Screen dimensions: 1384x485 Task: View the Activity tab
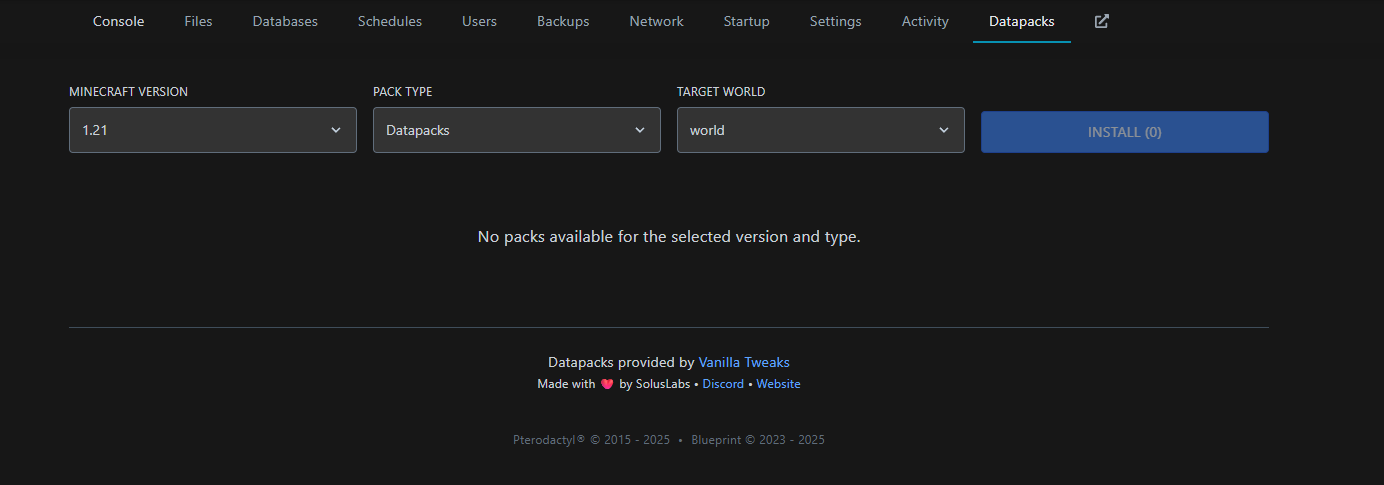(x=925, y=21)
